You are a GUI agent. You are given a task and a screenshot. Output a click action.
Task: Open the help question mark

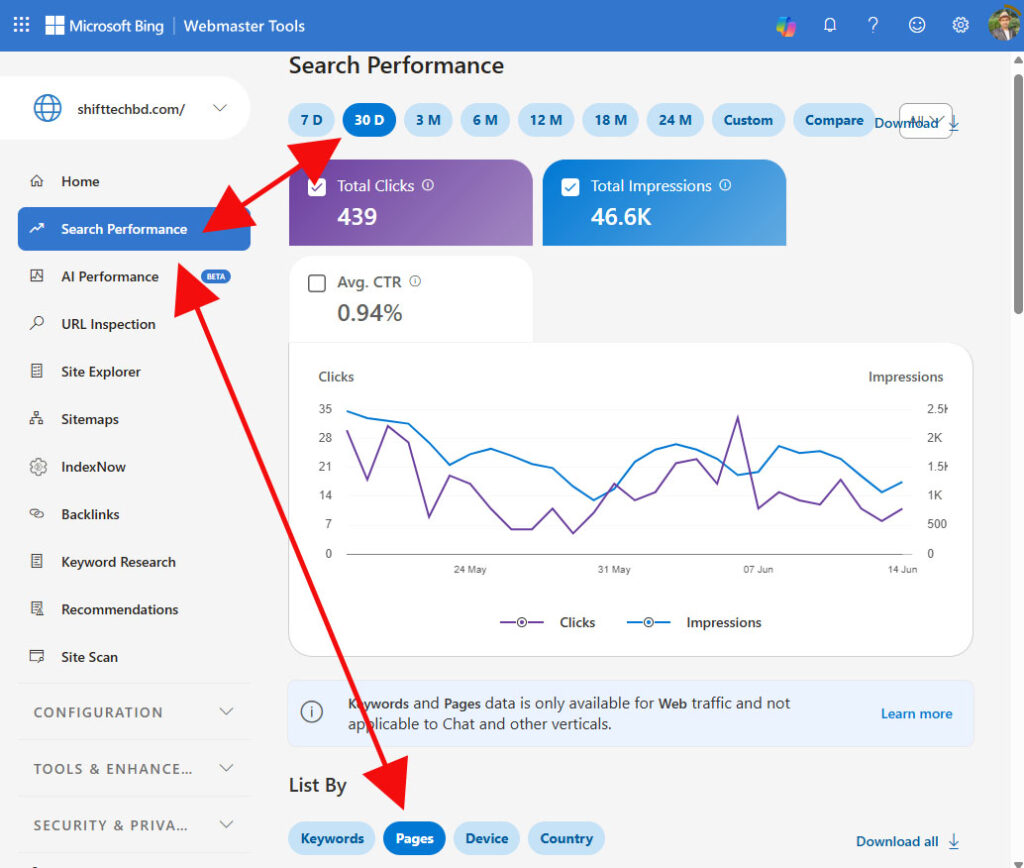click(872, 25)
